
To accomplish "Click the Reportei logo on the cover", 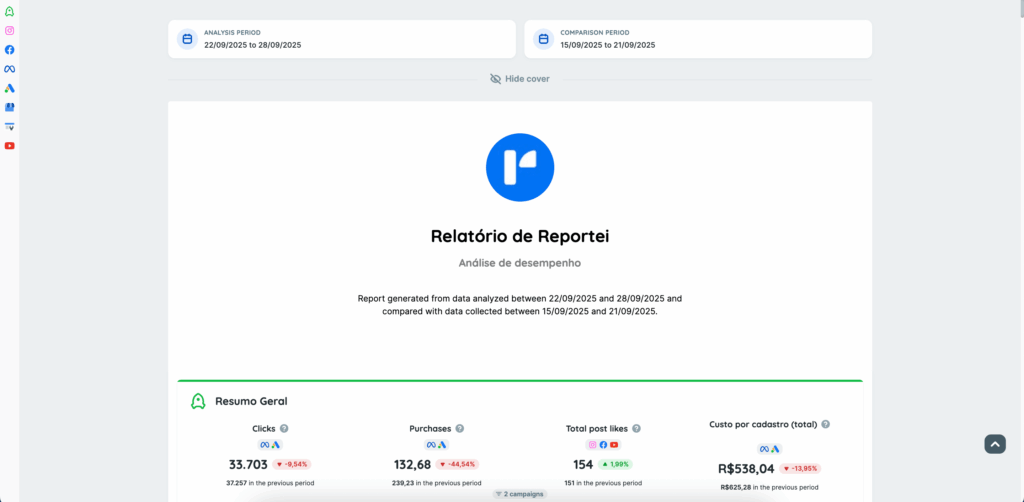I will point(519,168).
